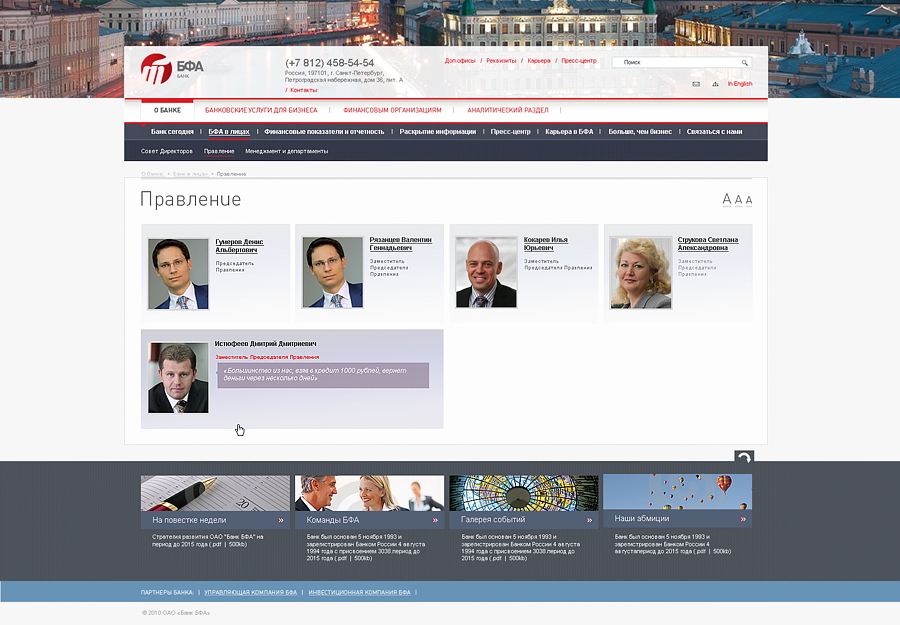The image size is (900, 625).
Task: Click О банке breadcrumb
Action: click(152, 174)
